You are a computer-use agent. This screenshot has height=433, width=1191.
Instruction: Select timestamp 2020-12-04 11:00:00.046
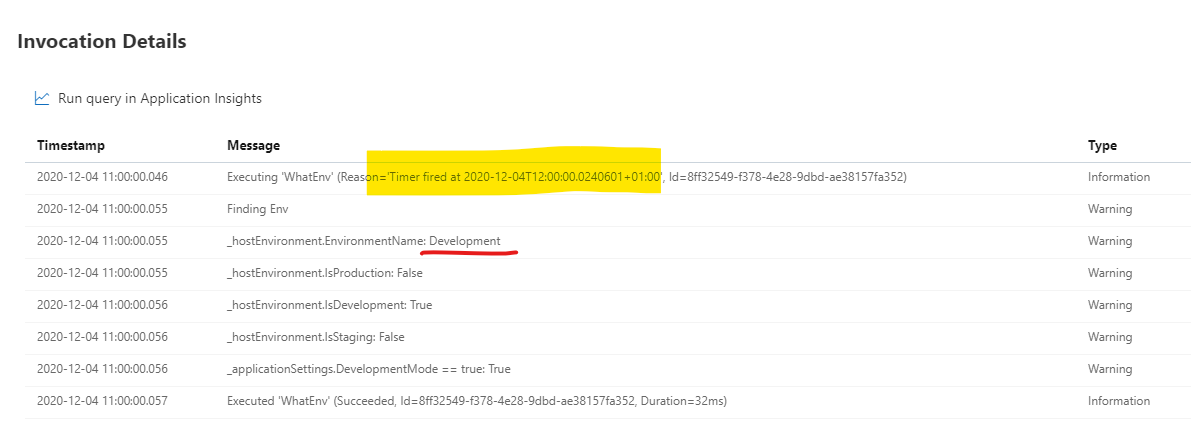pos(102,177)
